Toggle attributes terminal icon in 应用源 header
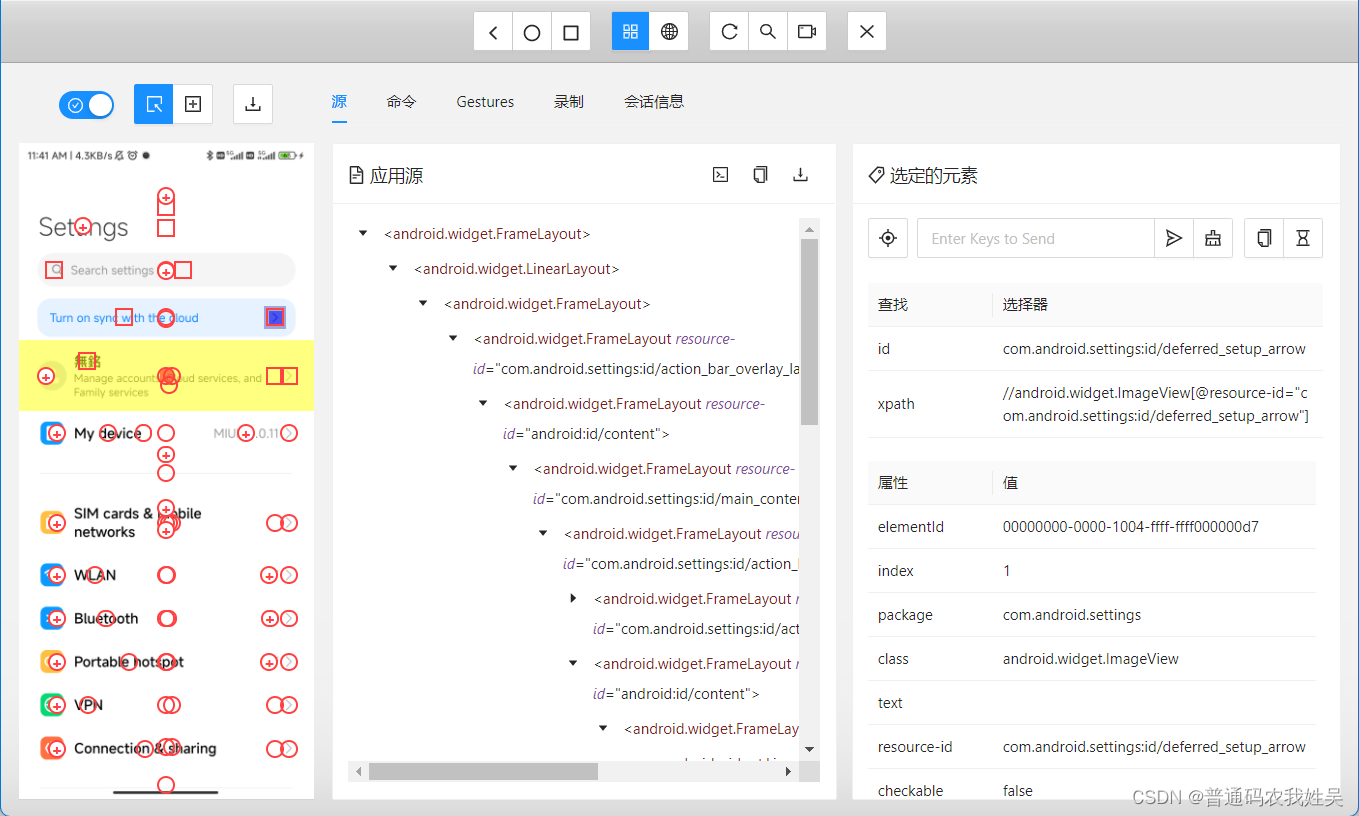The image size is (1359, 816). (720, 175)
